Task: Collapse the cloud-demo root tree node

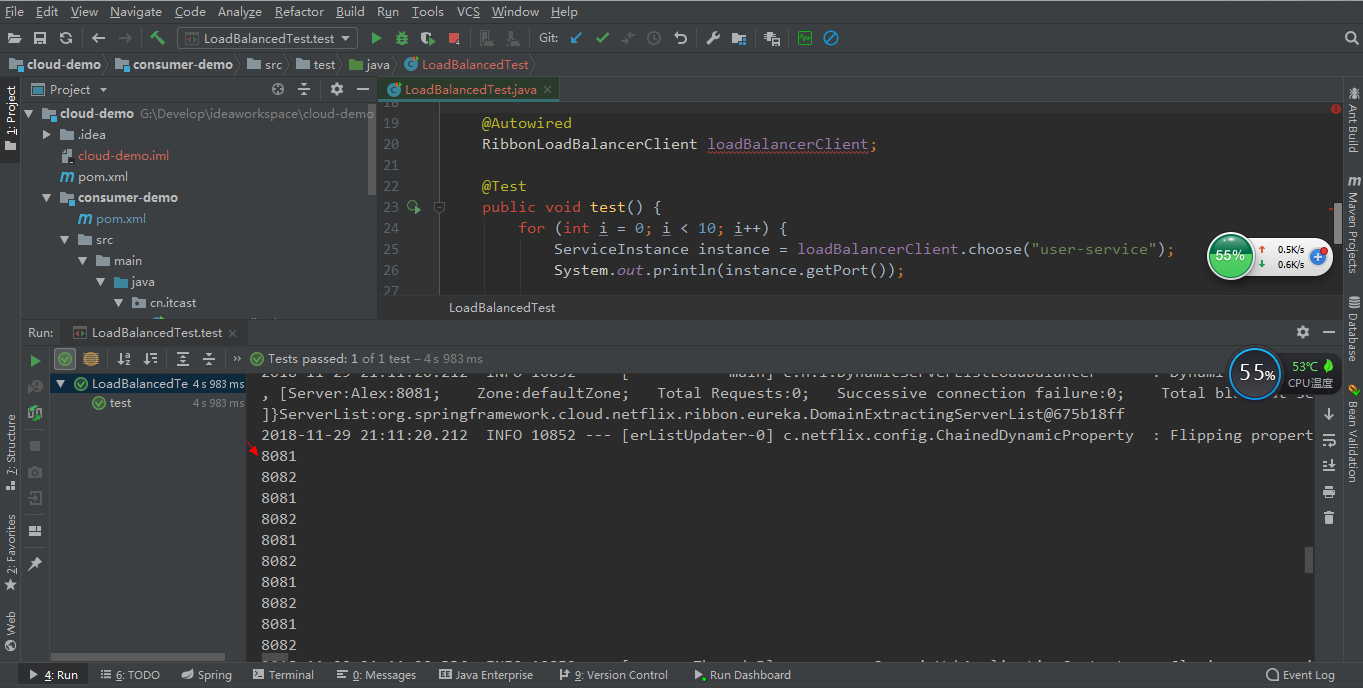Action: [29, 114]
